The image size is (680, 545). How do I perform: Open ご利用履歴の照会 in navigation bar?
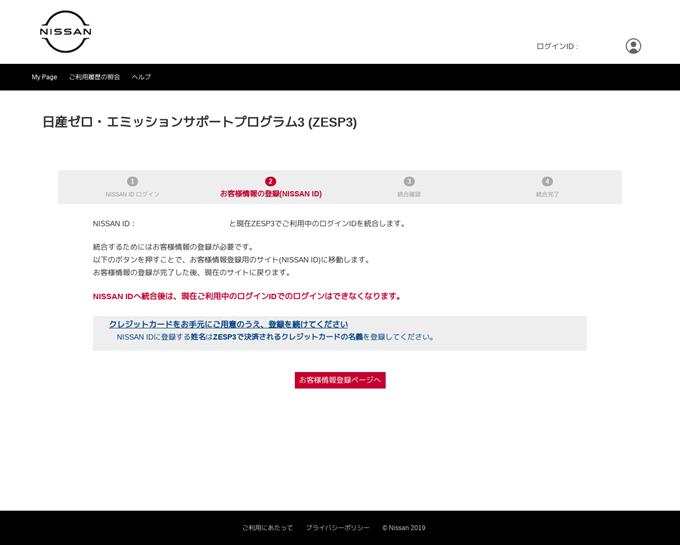click(94, 77)
